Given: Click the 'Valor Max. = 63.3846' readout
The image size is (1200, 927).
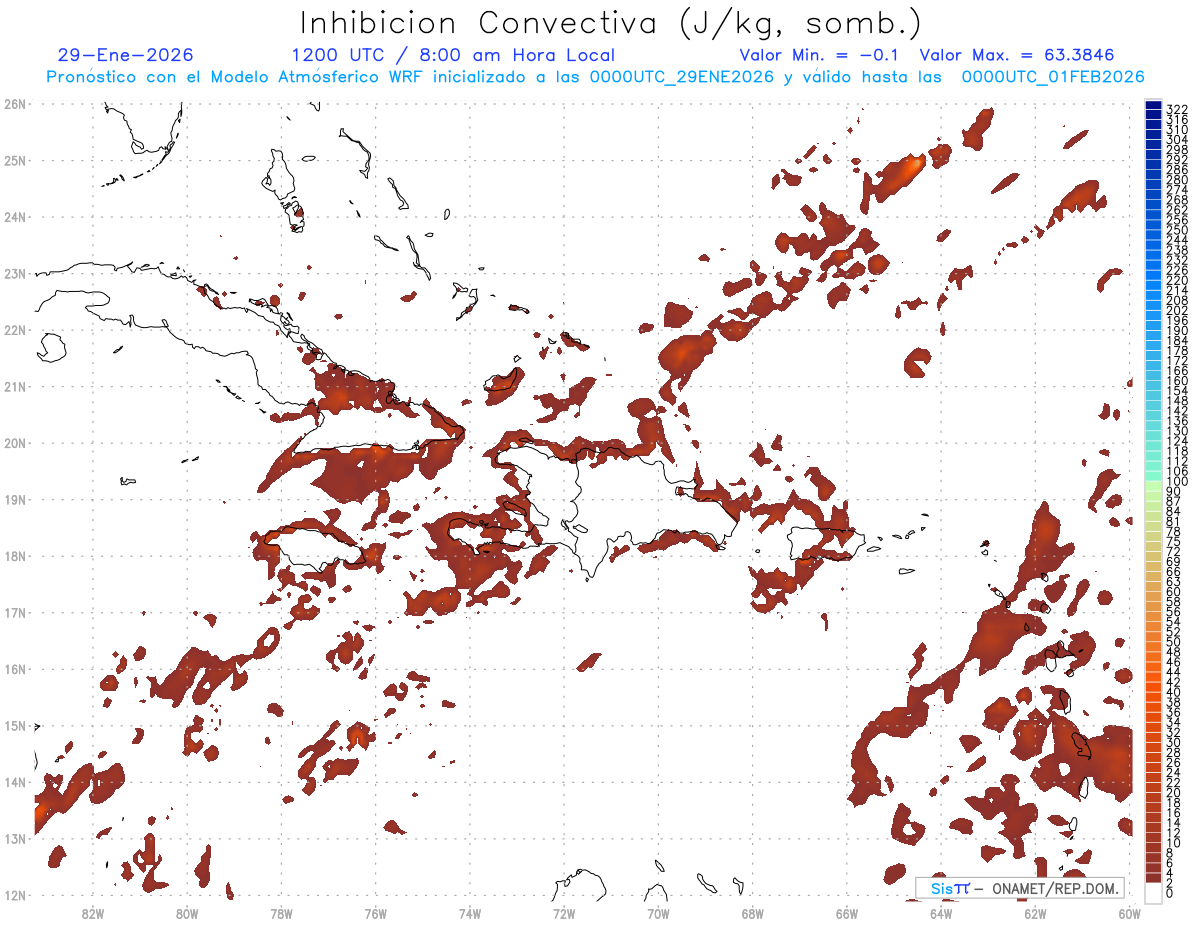Looking at the screenshot, I should click(1016, 56).
